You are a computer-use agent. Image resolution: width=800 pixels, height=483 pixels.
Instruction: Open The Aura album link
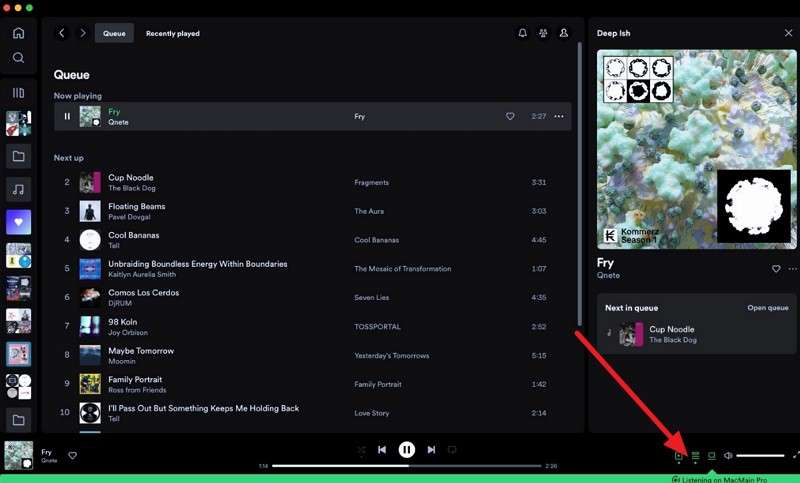369,211
